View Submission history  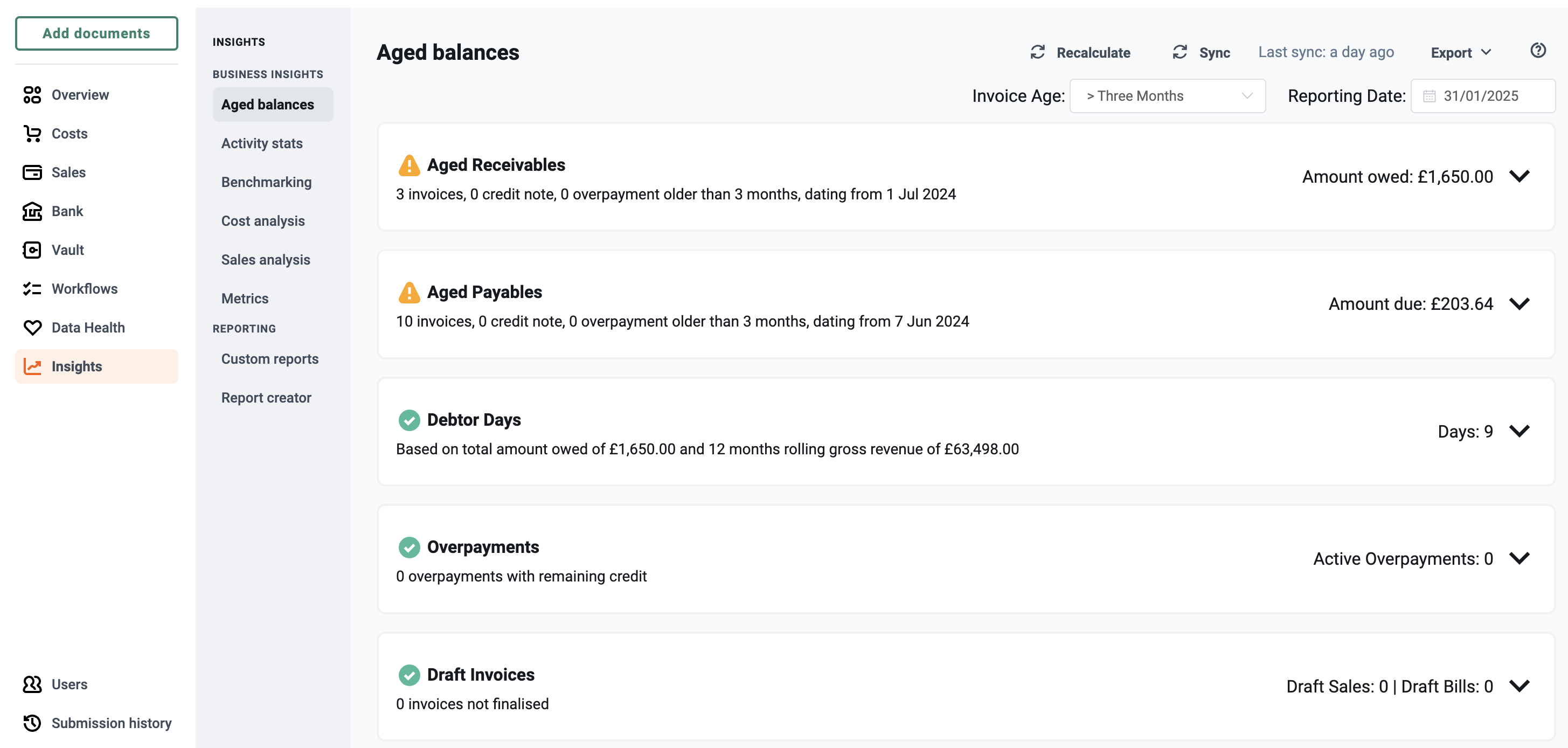[97, 723]
